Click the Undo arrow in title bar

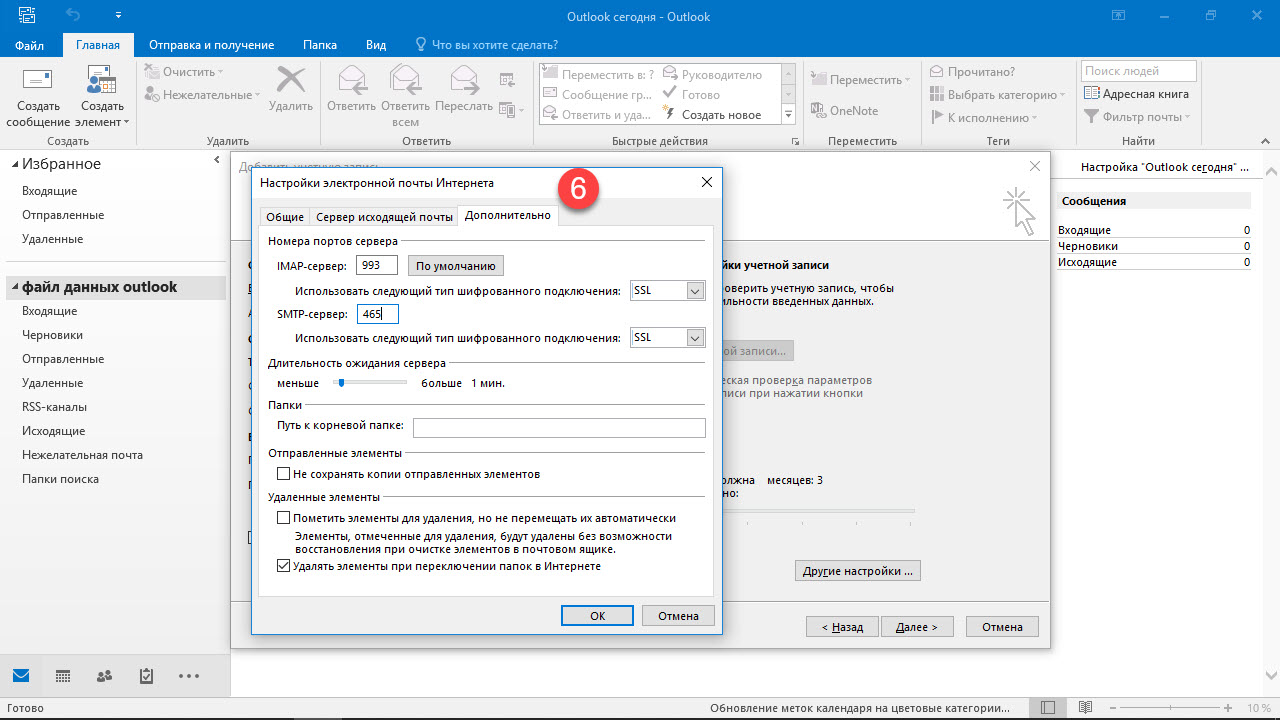point(72,16)
